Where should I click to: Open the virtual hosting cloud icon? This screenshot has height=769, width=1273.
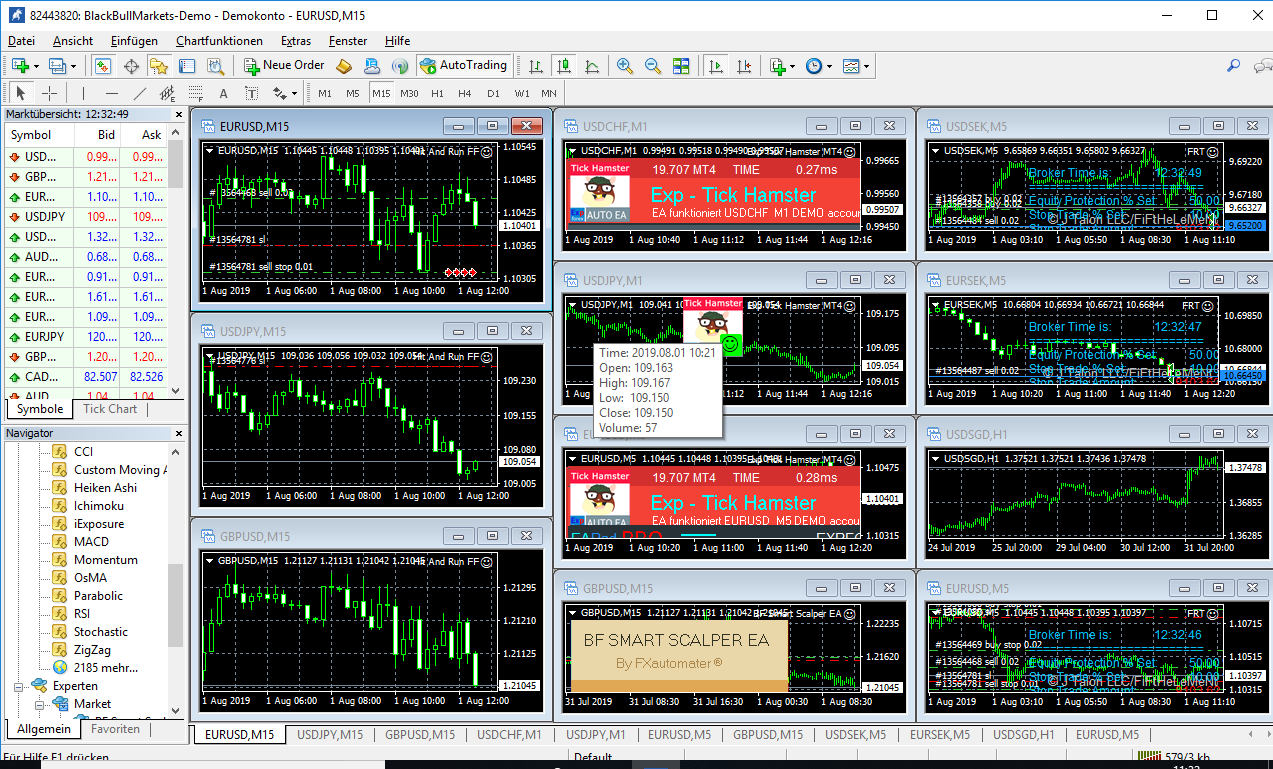tap(371, 65)
